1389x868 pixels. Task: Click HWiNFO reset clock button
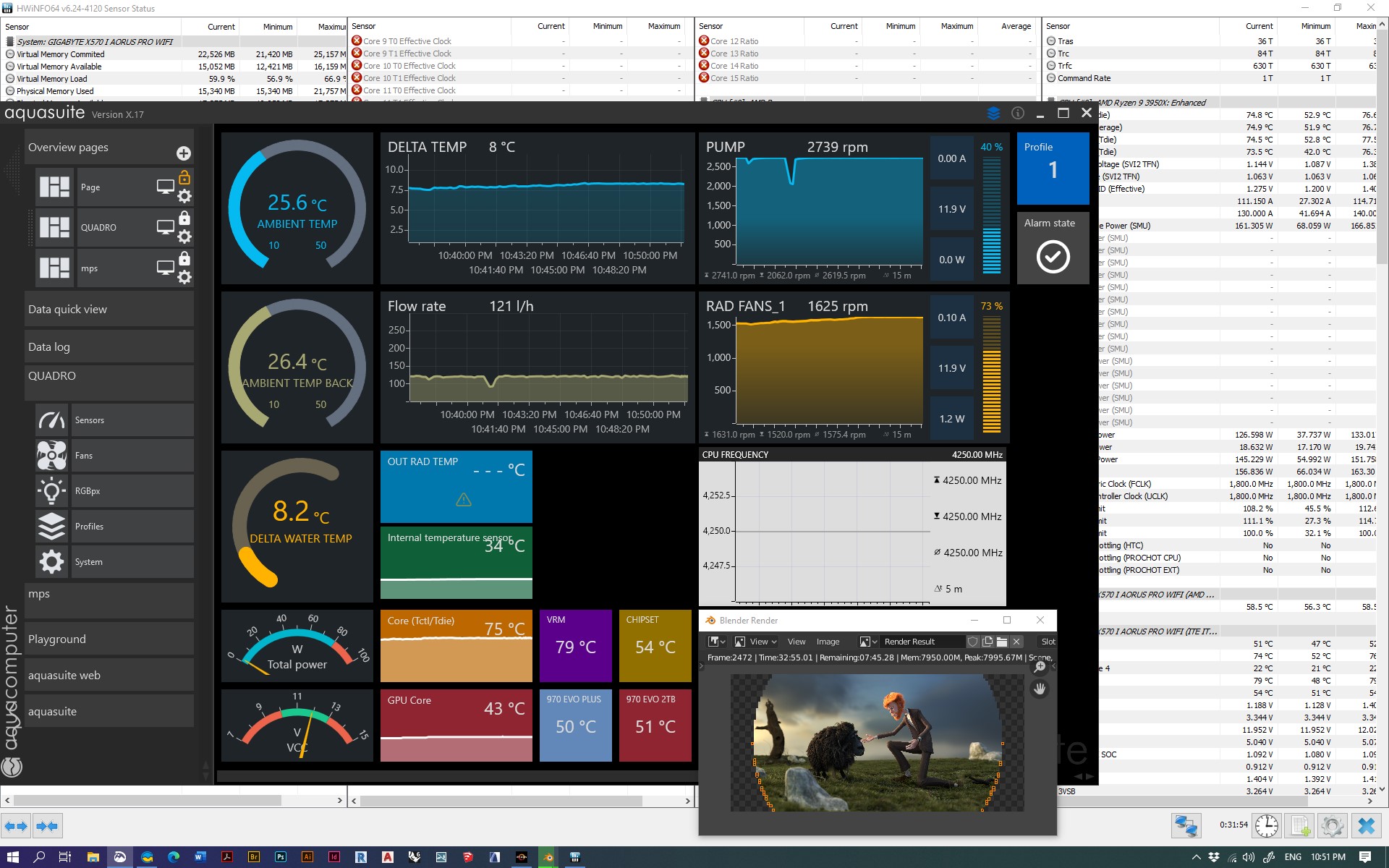(1266, 825)
